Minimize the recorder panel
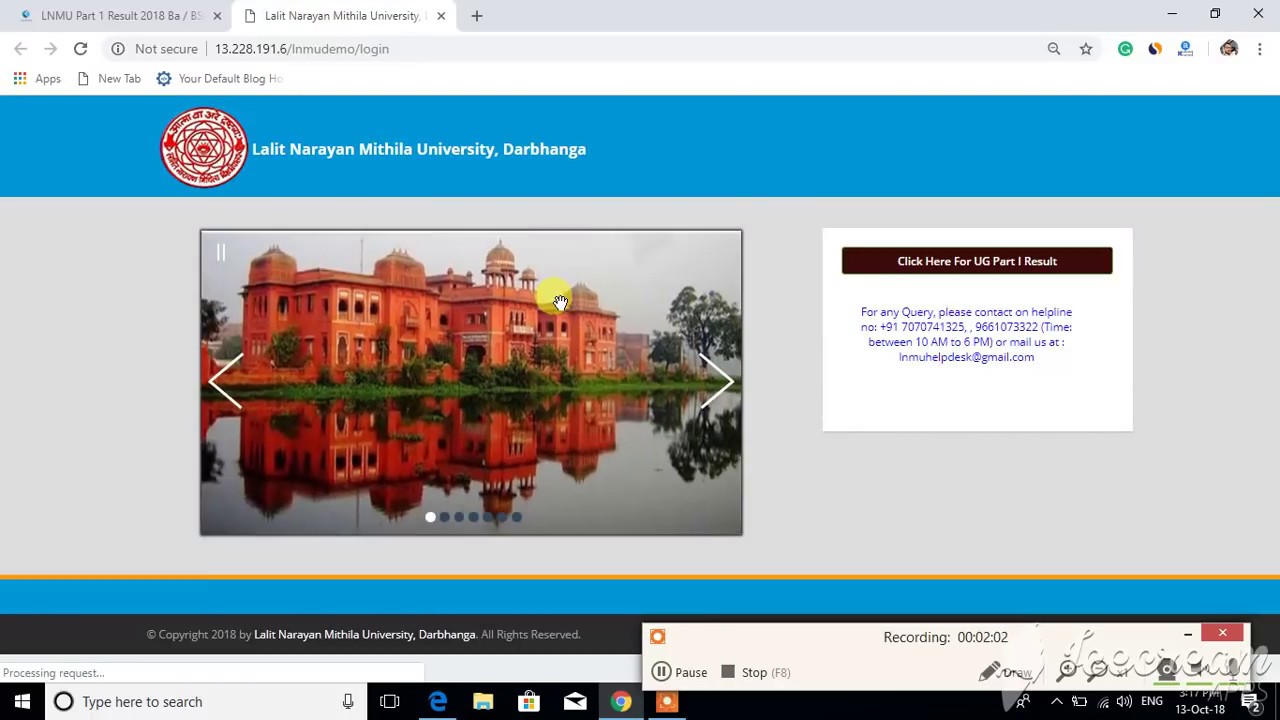 point(1188,633)
